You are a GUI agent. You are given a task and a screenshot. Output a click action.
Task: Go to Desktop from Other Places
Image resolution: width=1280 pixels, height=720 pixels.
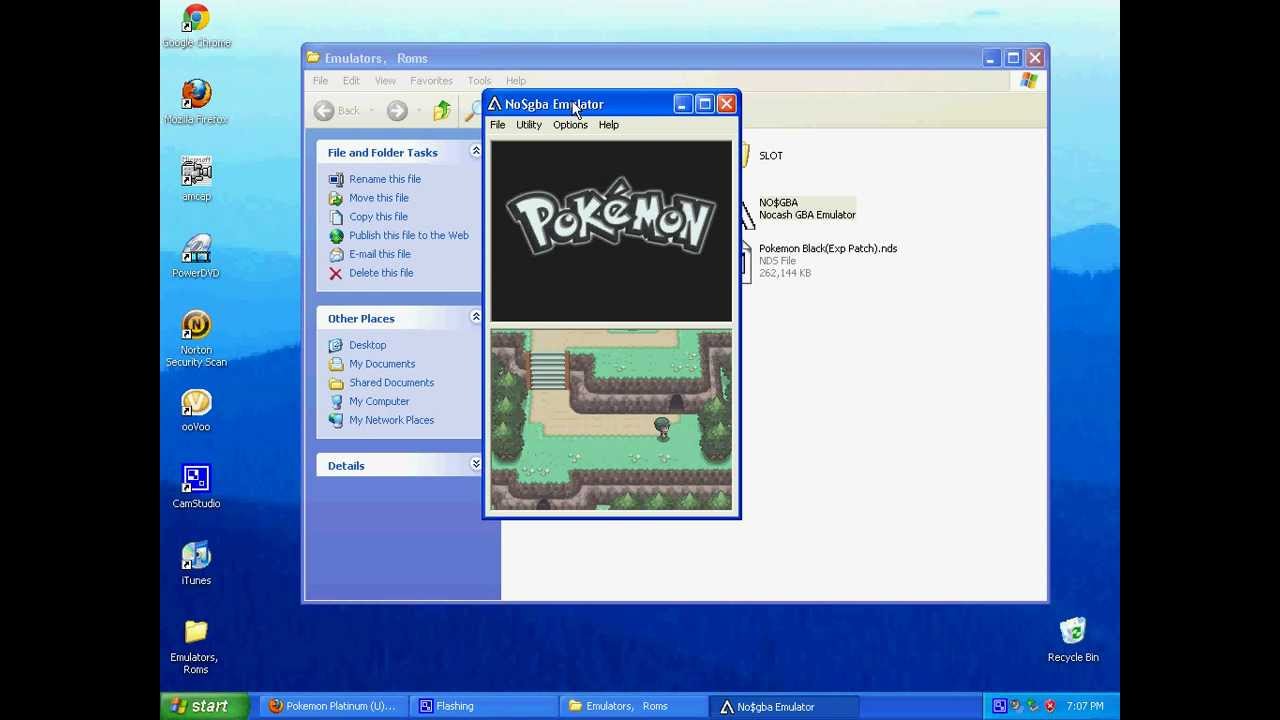click(x=368, y=345)
